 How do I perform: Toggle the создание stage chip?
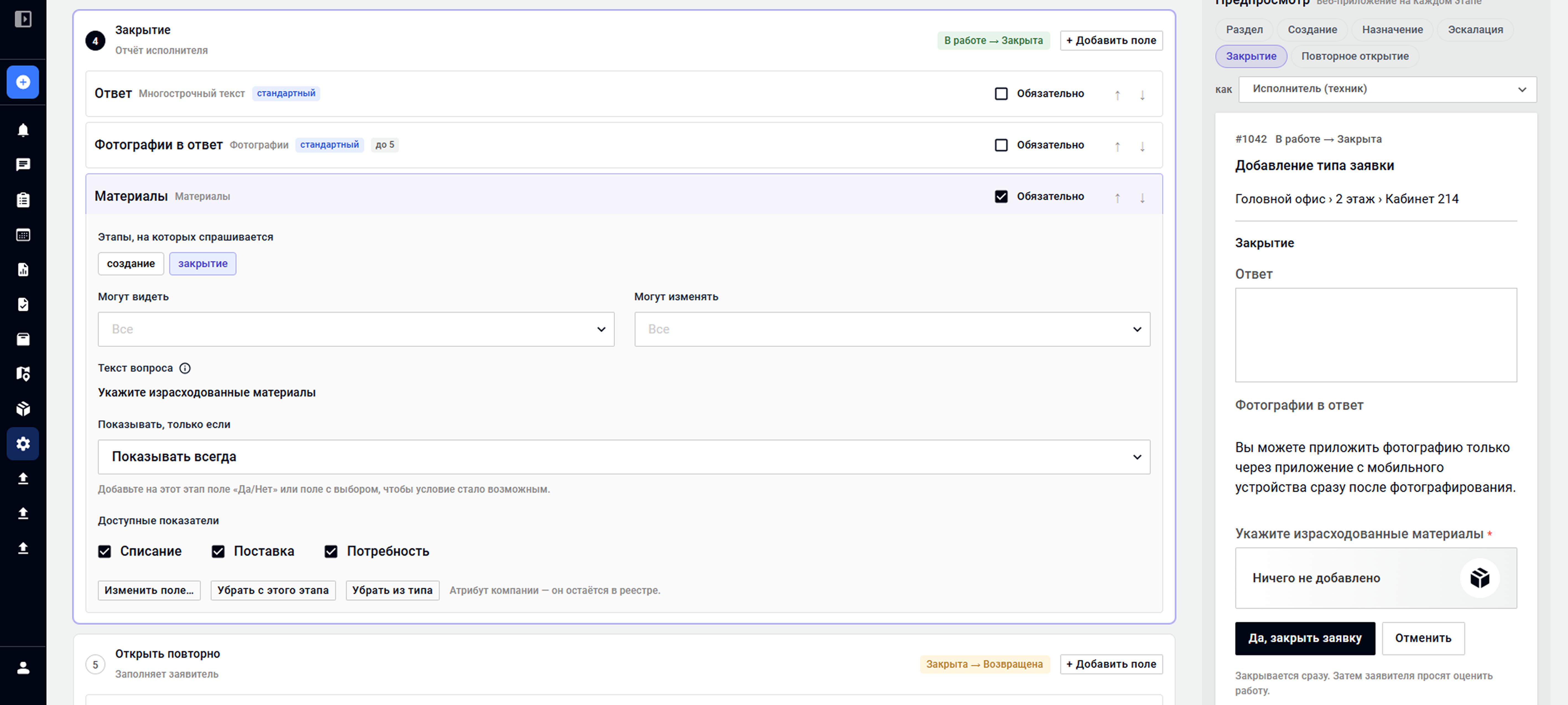coord(131,264)
